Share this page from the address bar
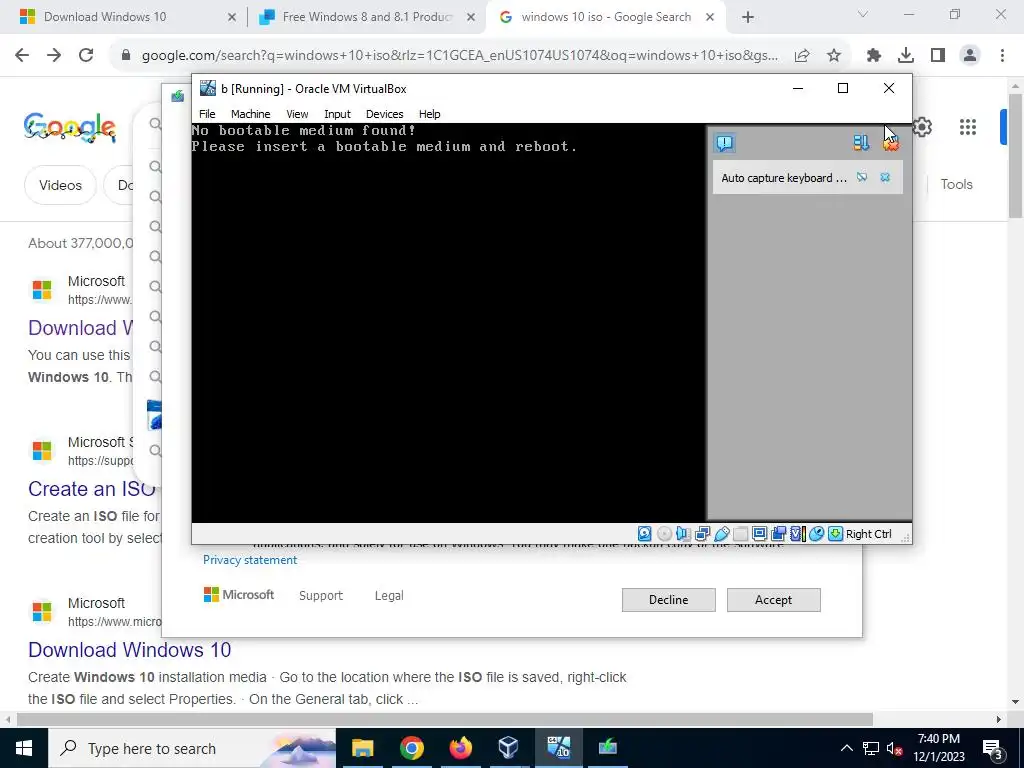This screenshot has height=768, width=1024. pos(802,56)
